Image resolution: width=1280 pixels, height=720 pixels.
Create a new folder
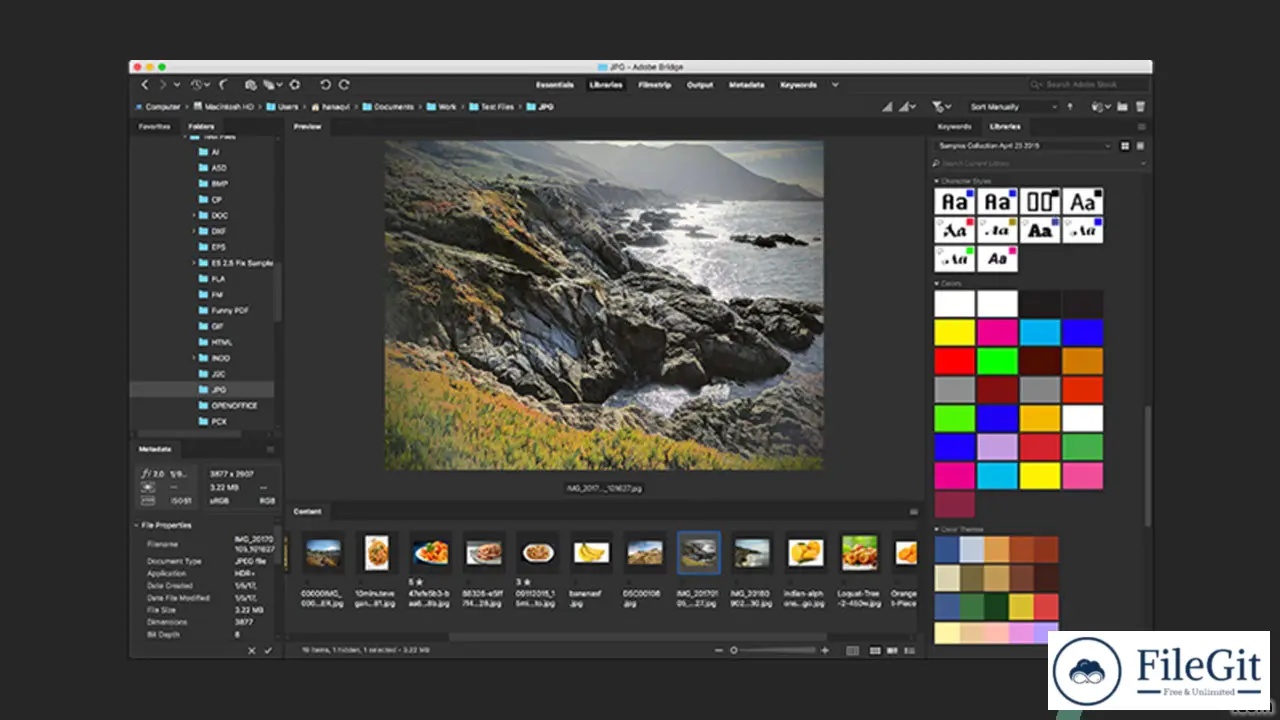tap(1122, 107)
